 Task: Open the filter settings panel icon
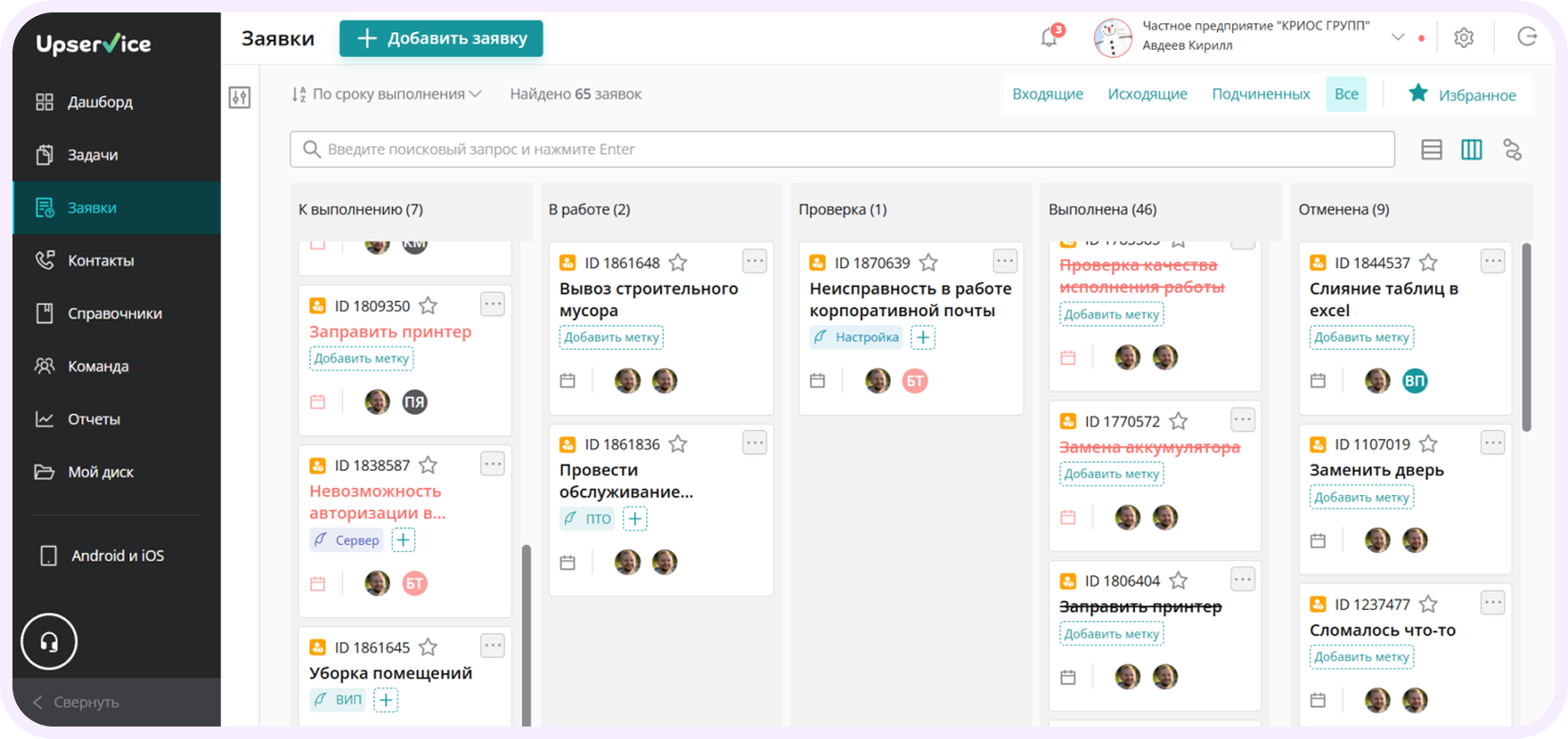point(240,97)
